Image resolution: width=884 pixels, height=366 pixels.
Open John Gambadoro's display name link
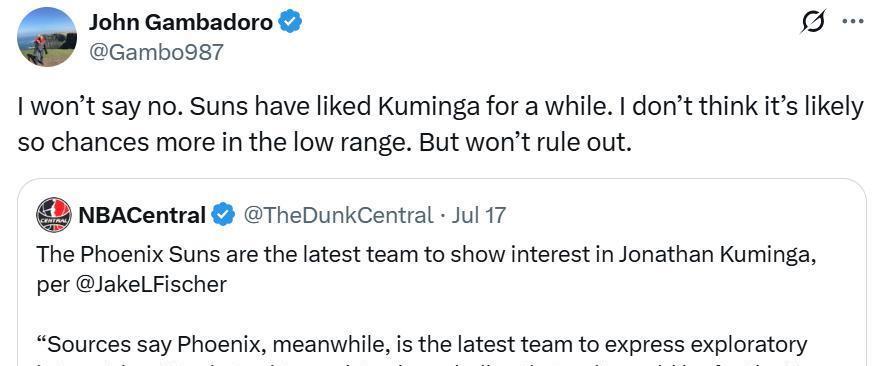point(180,23)
